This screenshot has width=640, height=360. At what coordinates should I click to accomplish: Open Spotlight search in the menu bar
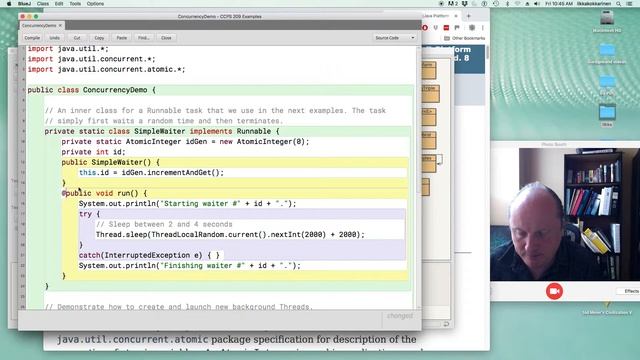point(619,4)
